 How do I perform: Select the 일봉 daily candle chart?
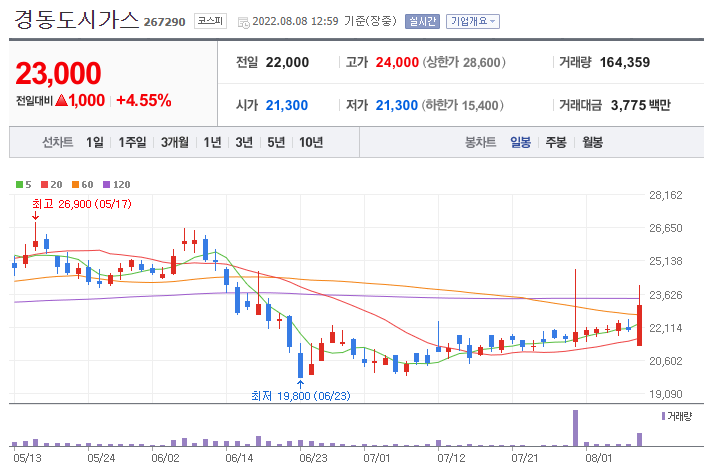point(520,142)
